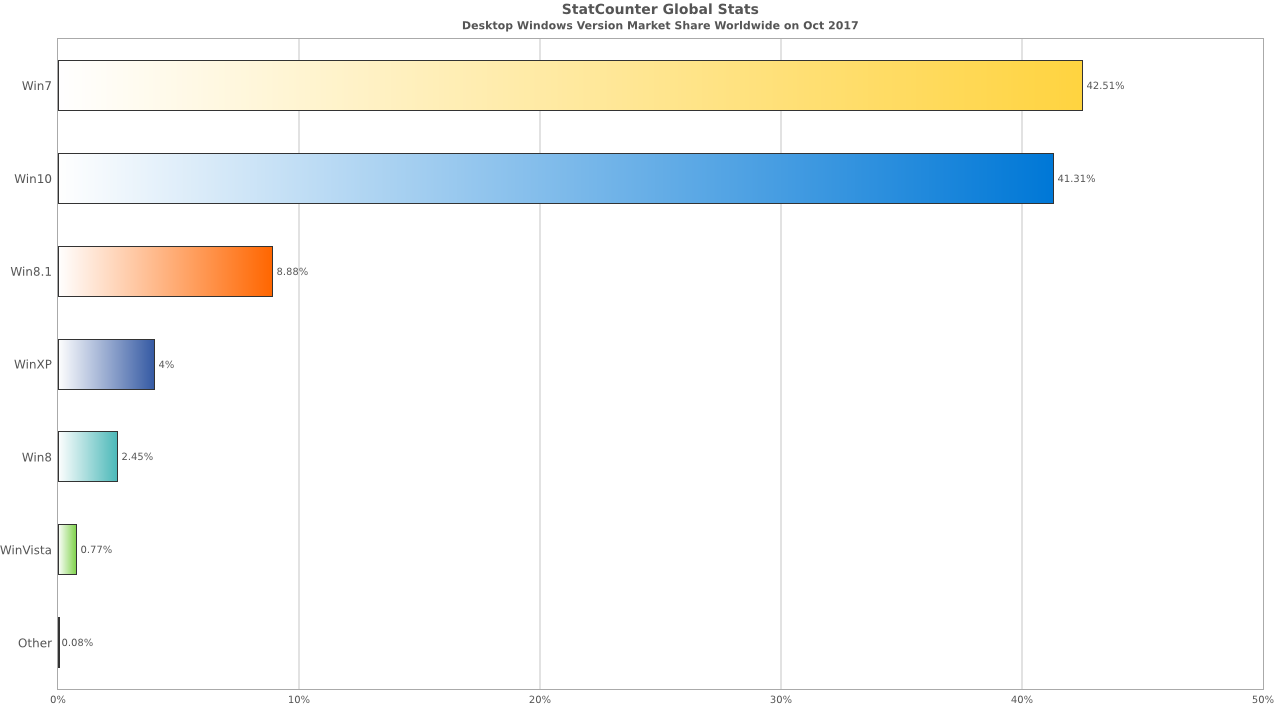Click the 10% x-axis tick label

point(299,700)
